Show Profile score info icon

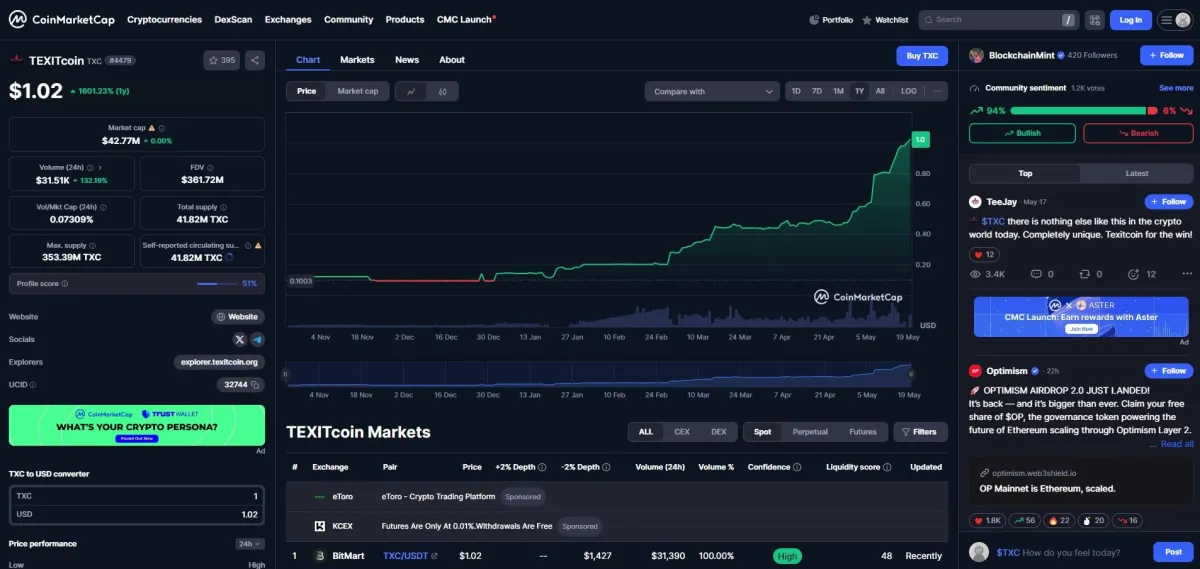point(65,284)
